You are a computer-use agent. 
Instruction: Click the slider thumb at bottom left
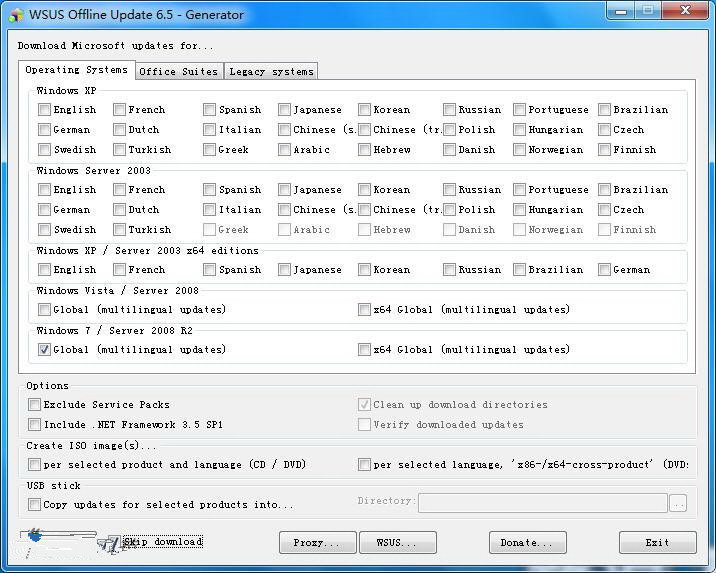[x=36, y=537]
